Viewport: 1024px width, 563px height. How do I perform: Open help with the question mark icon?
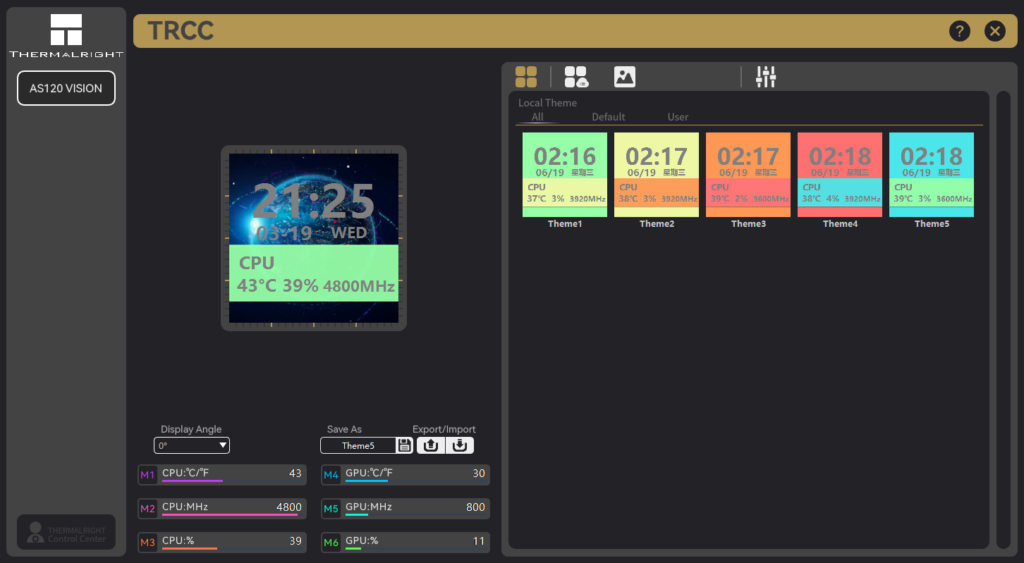click(x=959, y=31)
